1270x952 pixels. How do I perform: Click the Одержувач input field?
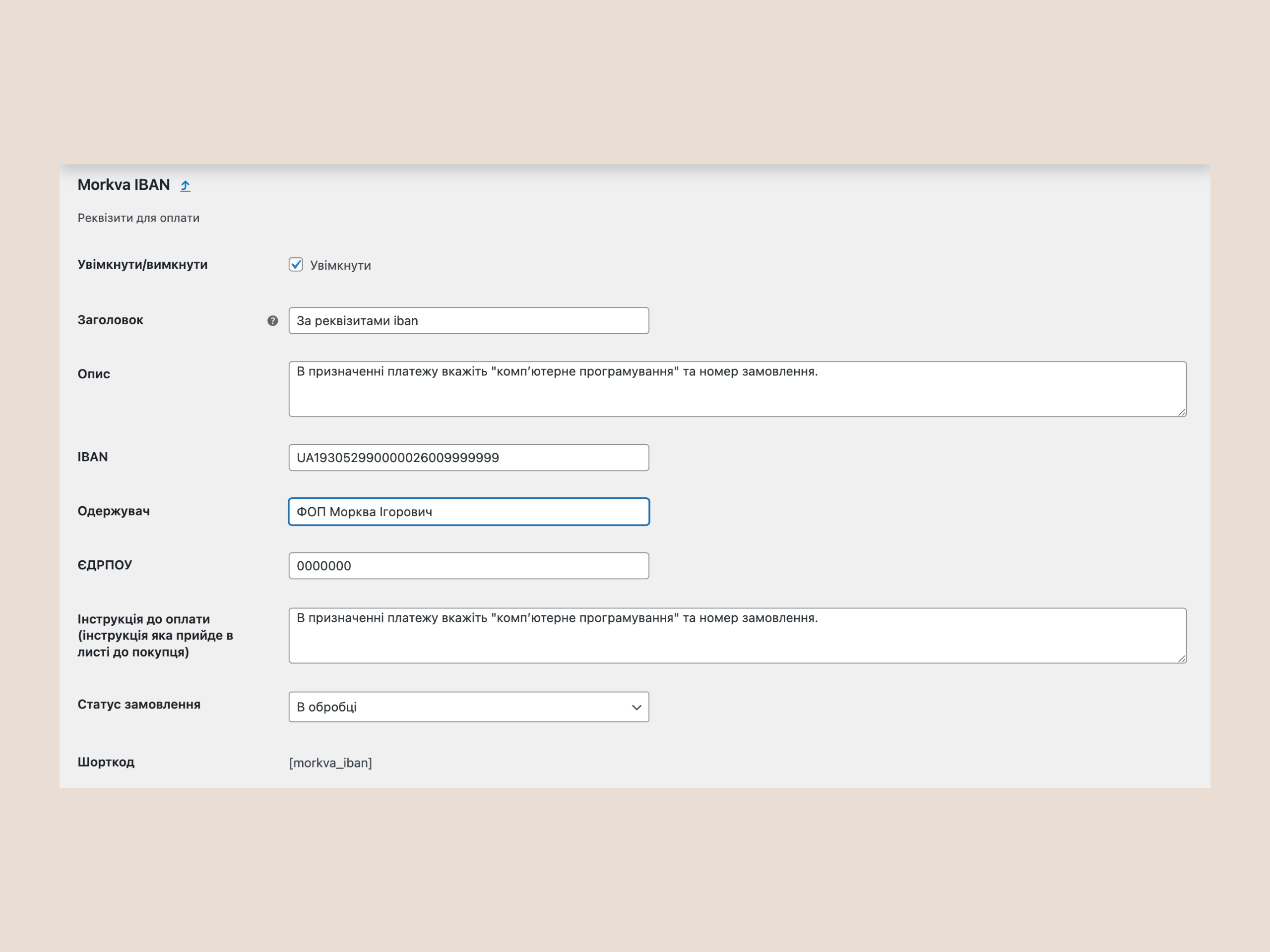(469, 512)
